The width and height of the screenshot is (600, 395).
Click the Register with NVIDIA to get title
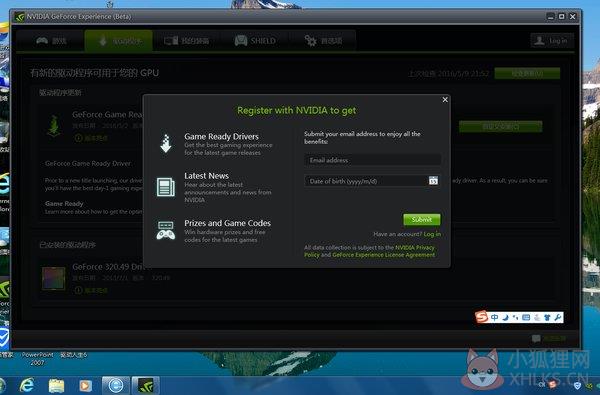click(297, 111)
